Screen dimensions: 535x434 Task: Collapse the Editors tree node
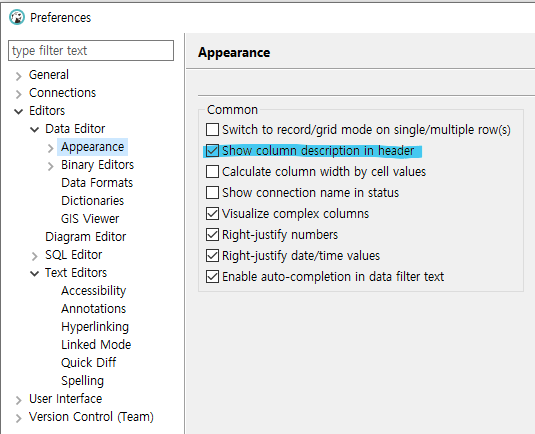pyautogui.click(x=18, y=111)
